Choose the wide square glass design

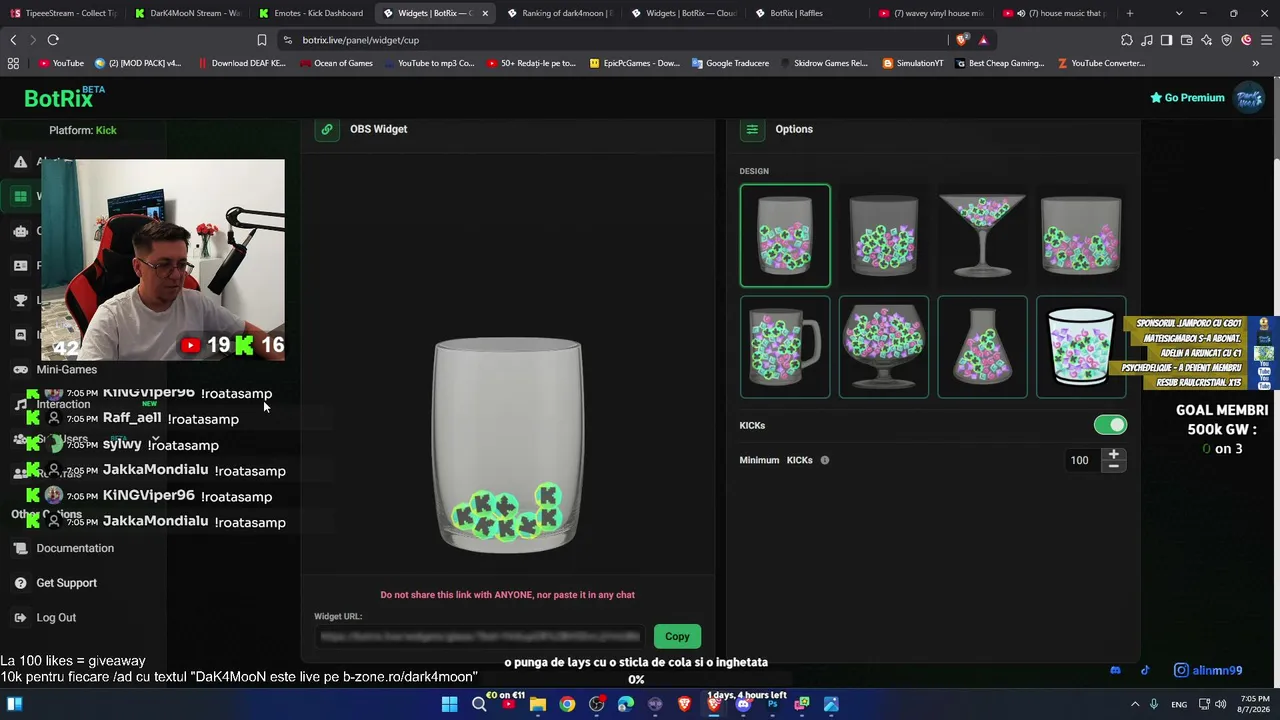(x=1081, y=236)
